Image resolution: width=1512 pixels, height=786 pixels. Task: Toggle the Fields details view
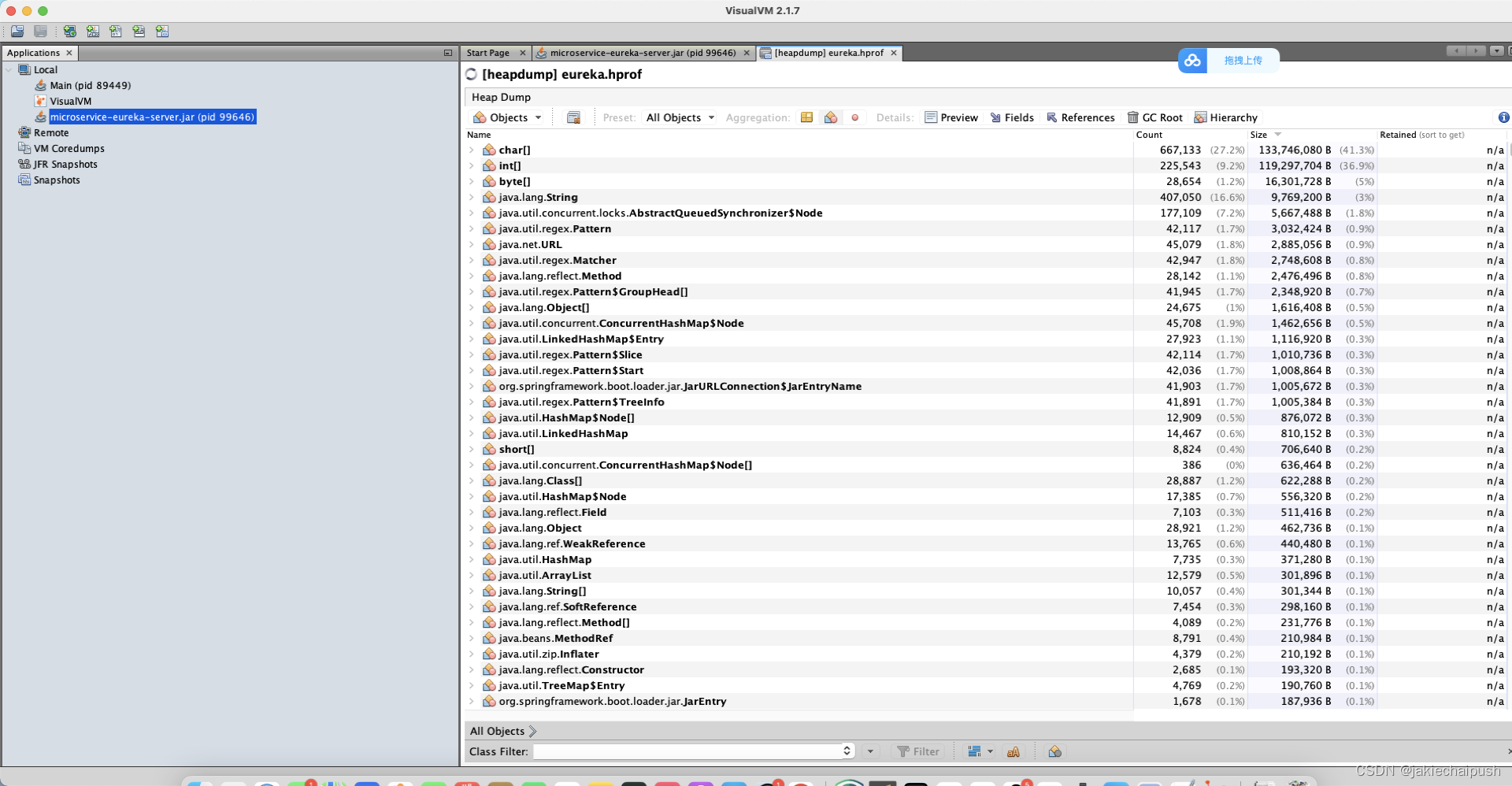(x=1012, y=117)
